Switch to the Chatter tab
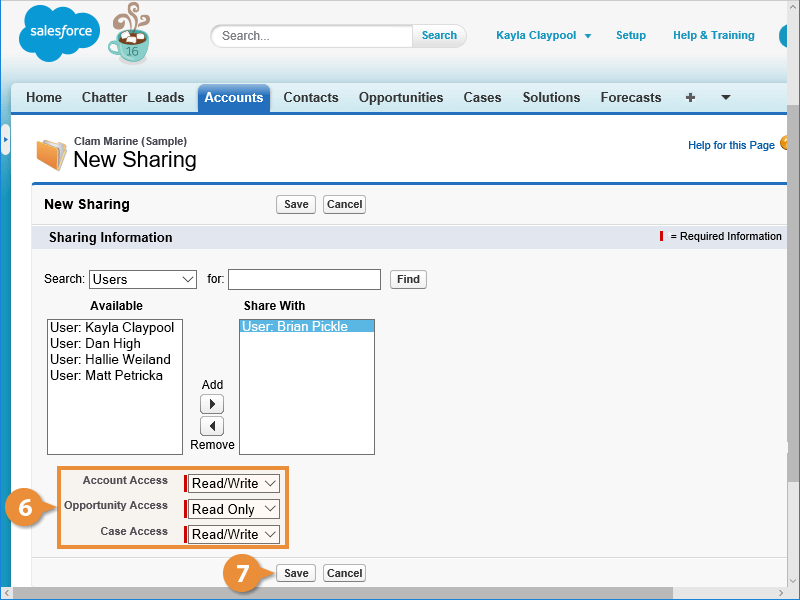Viewport: 800px width, 600px height. click(105, 97)
